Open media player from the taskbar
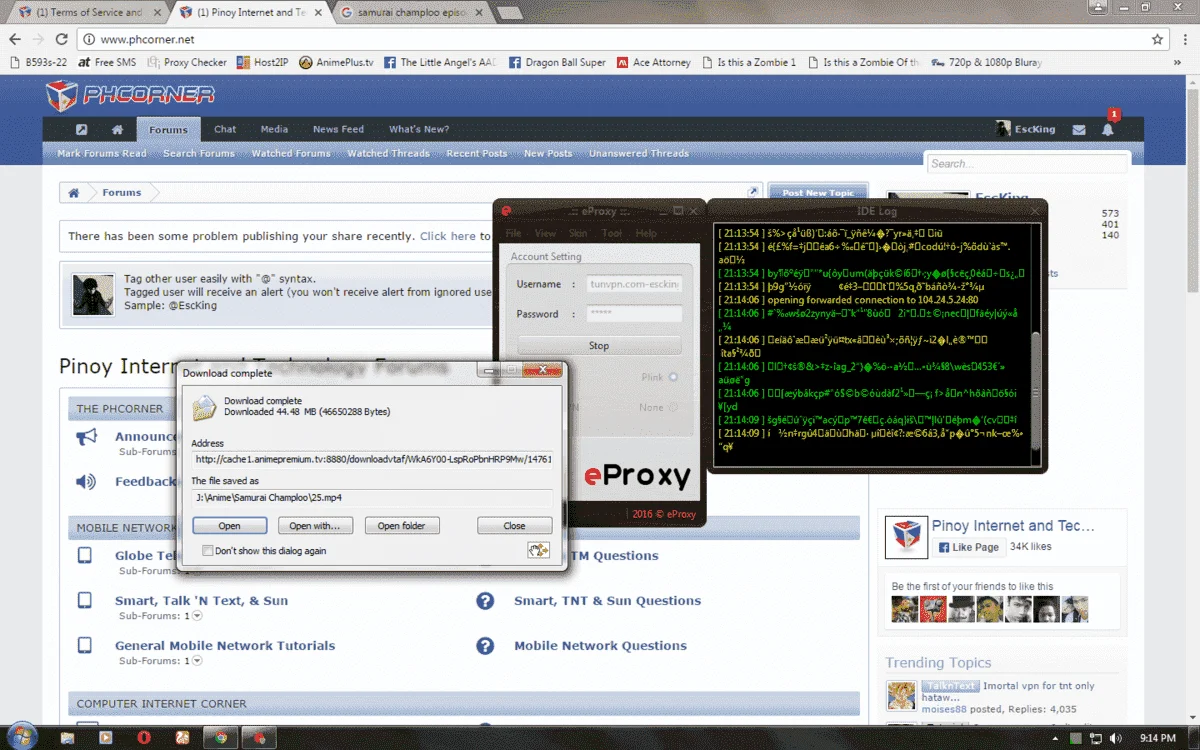This screenshot has width=1200, height=750. click(x=106, y=737)
